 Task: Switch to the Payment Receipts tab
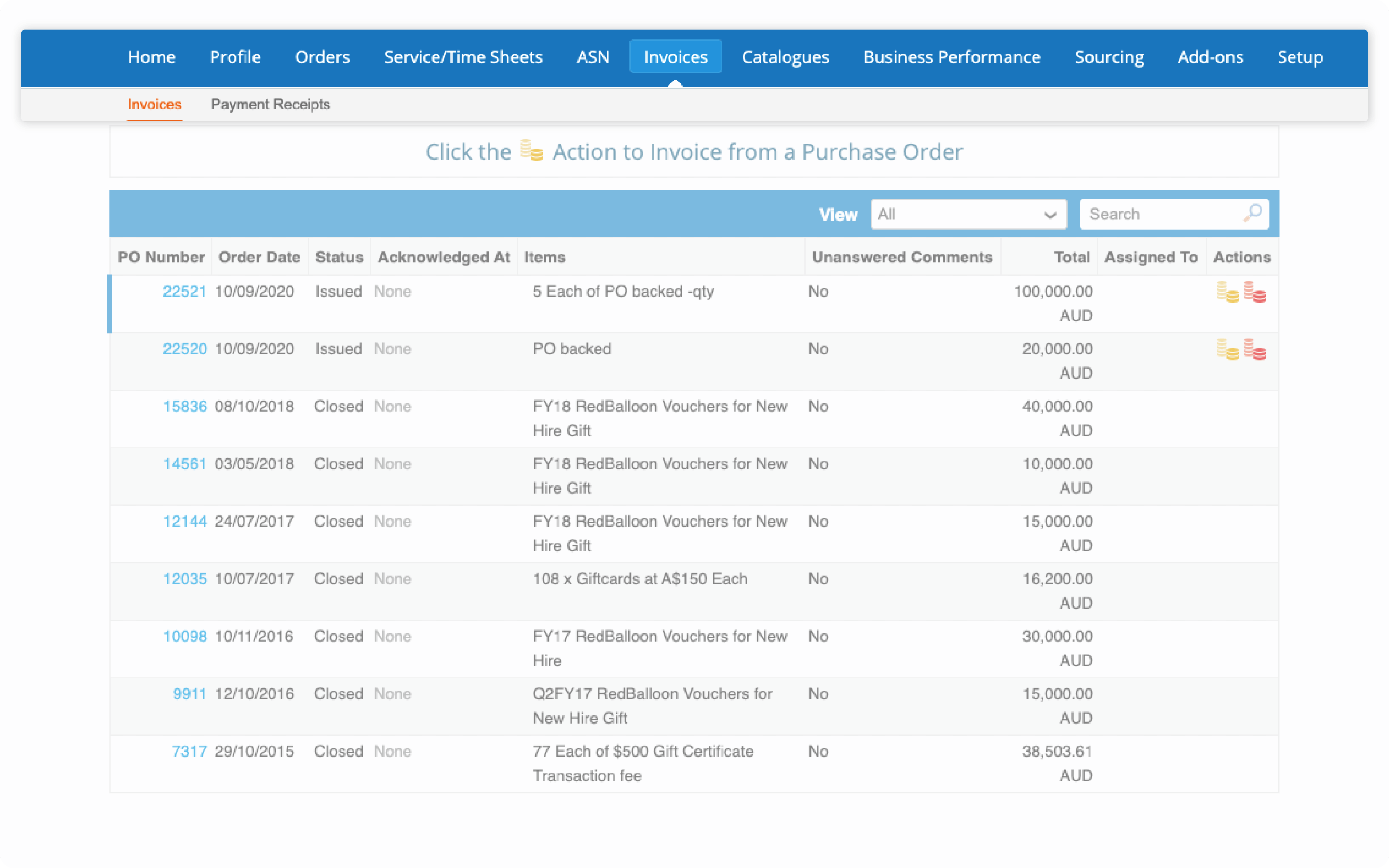271,104
